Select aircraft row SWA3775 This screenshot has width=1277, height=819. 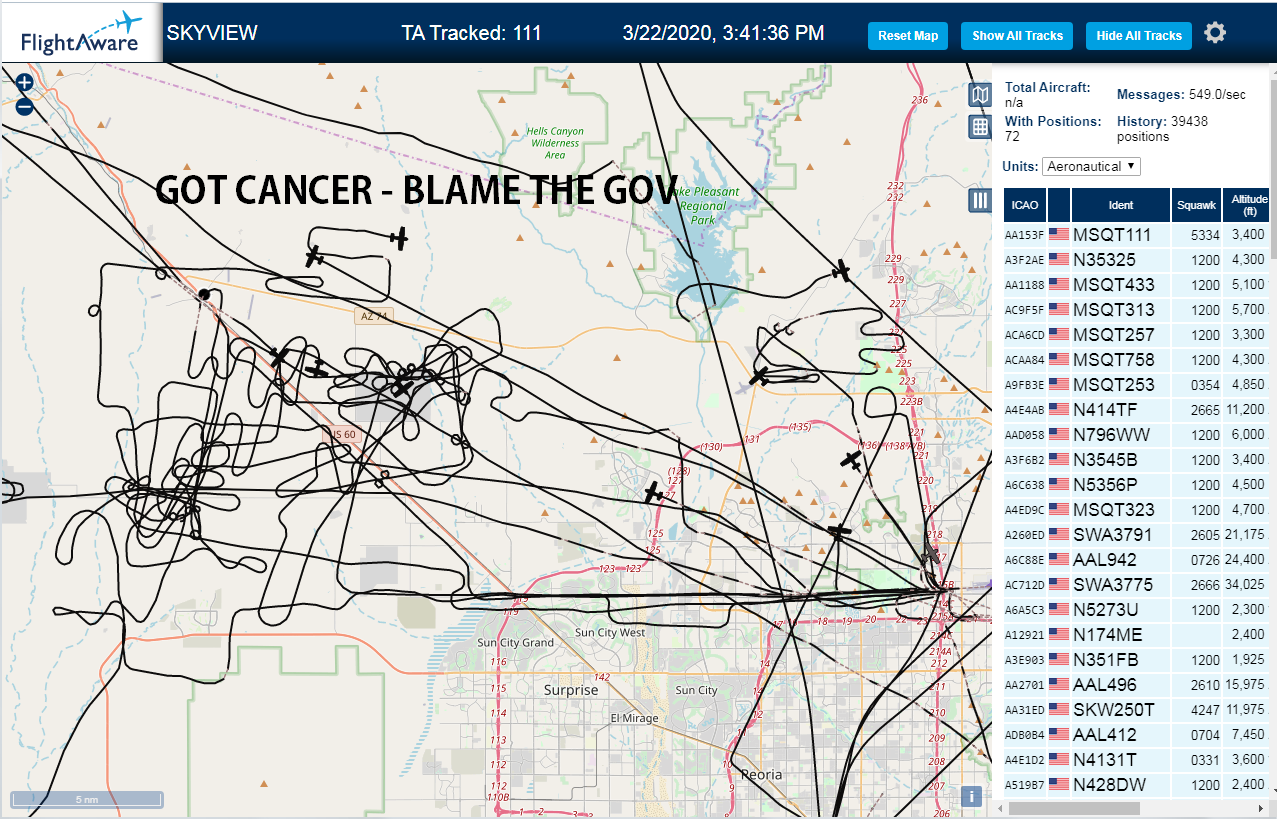click(1137, 585)
